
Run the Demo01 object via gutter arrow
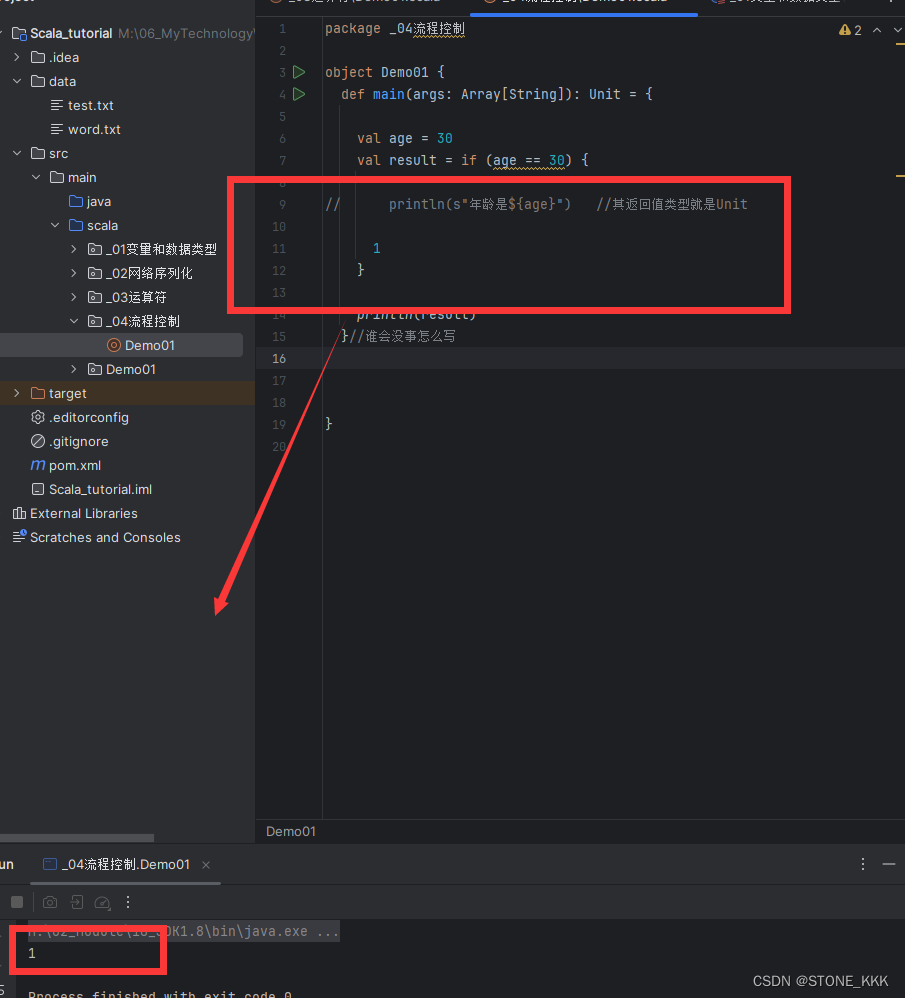[x=298, y=73]
